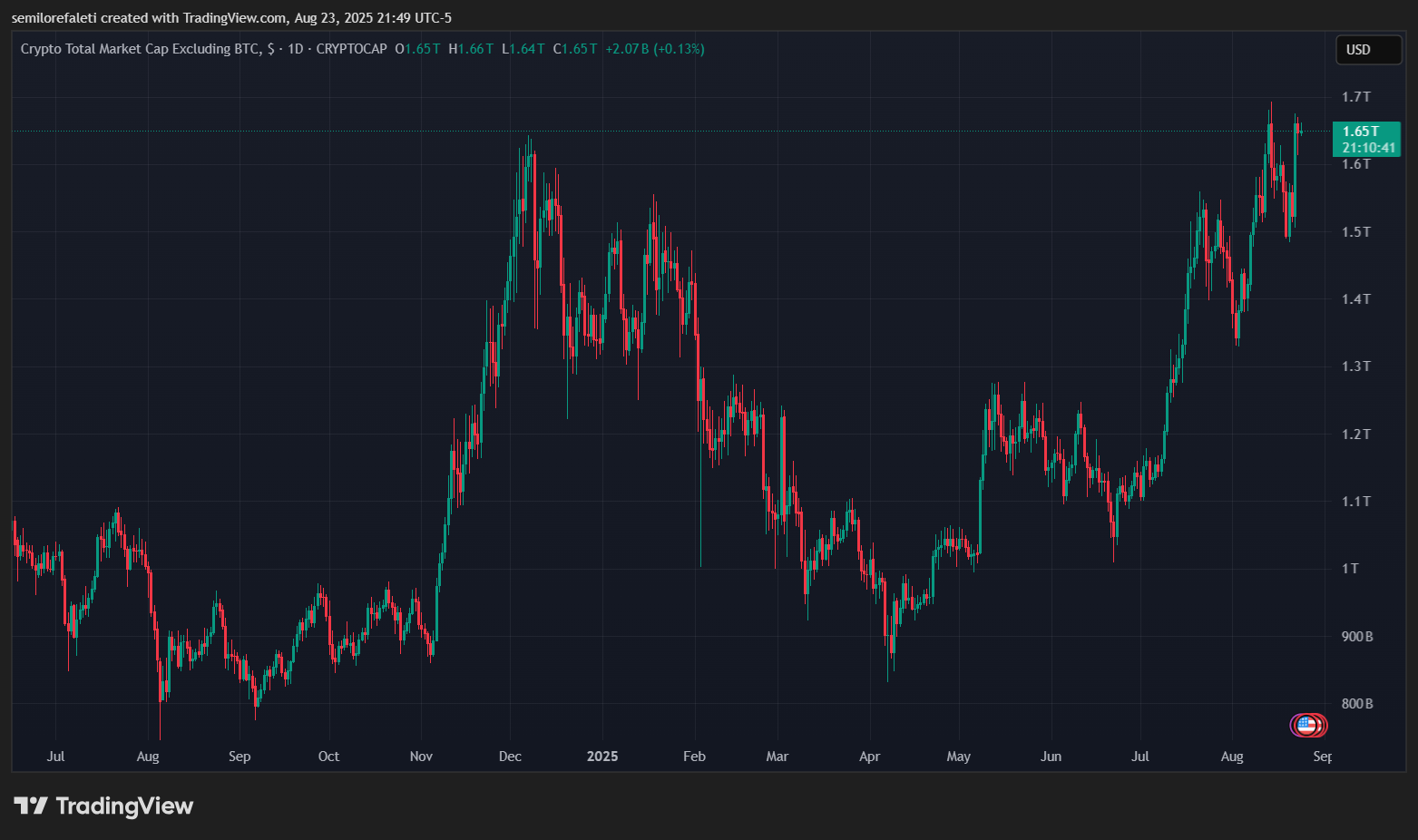This screenshot has height=840, width=1418.
Task: Click the 1.4T price axis label
Action: coord(1356,299)
